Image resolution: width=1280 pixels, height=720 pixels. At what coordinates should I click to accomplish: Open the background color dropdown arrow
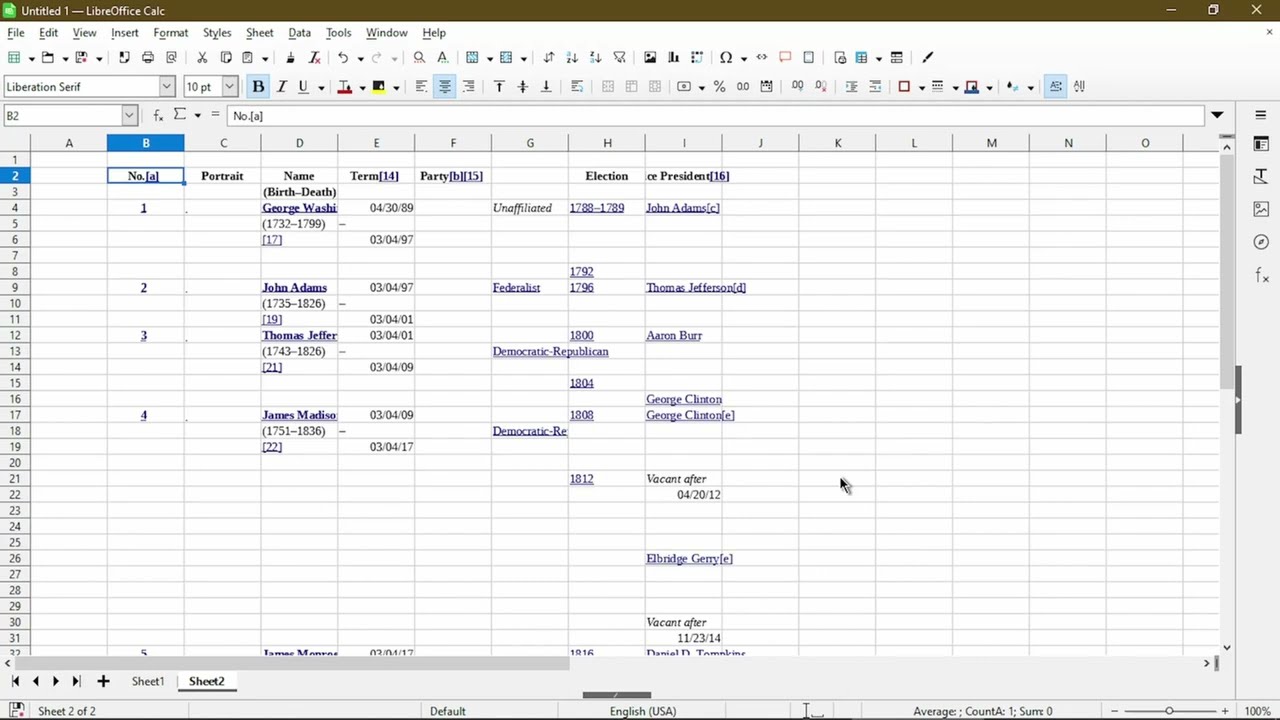coord(396,88)
